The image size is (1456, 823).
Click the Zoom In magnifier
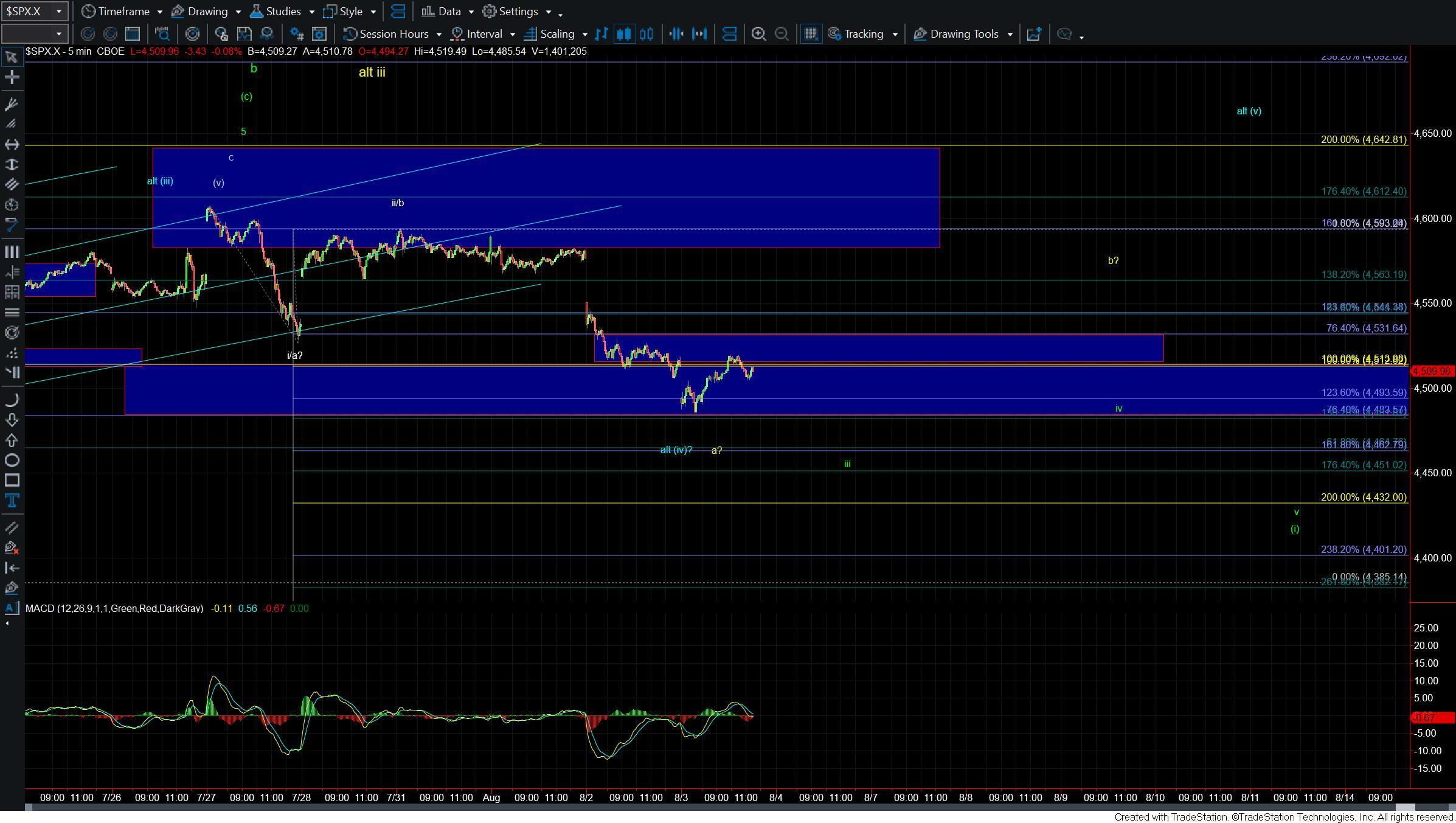(x=758, y=34)
